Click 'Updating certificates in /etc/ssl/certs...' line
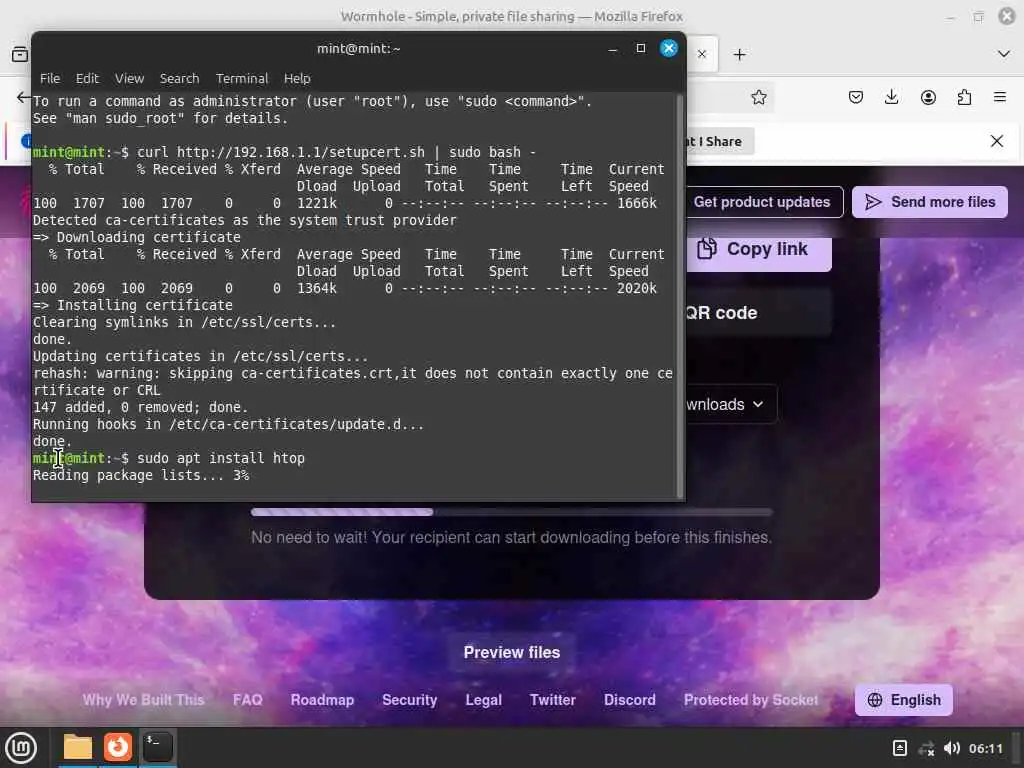The image size is (1024, 768). (x=200, y=356)
